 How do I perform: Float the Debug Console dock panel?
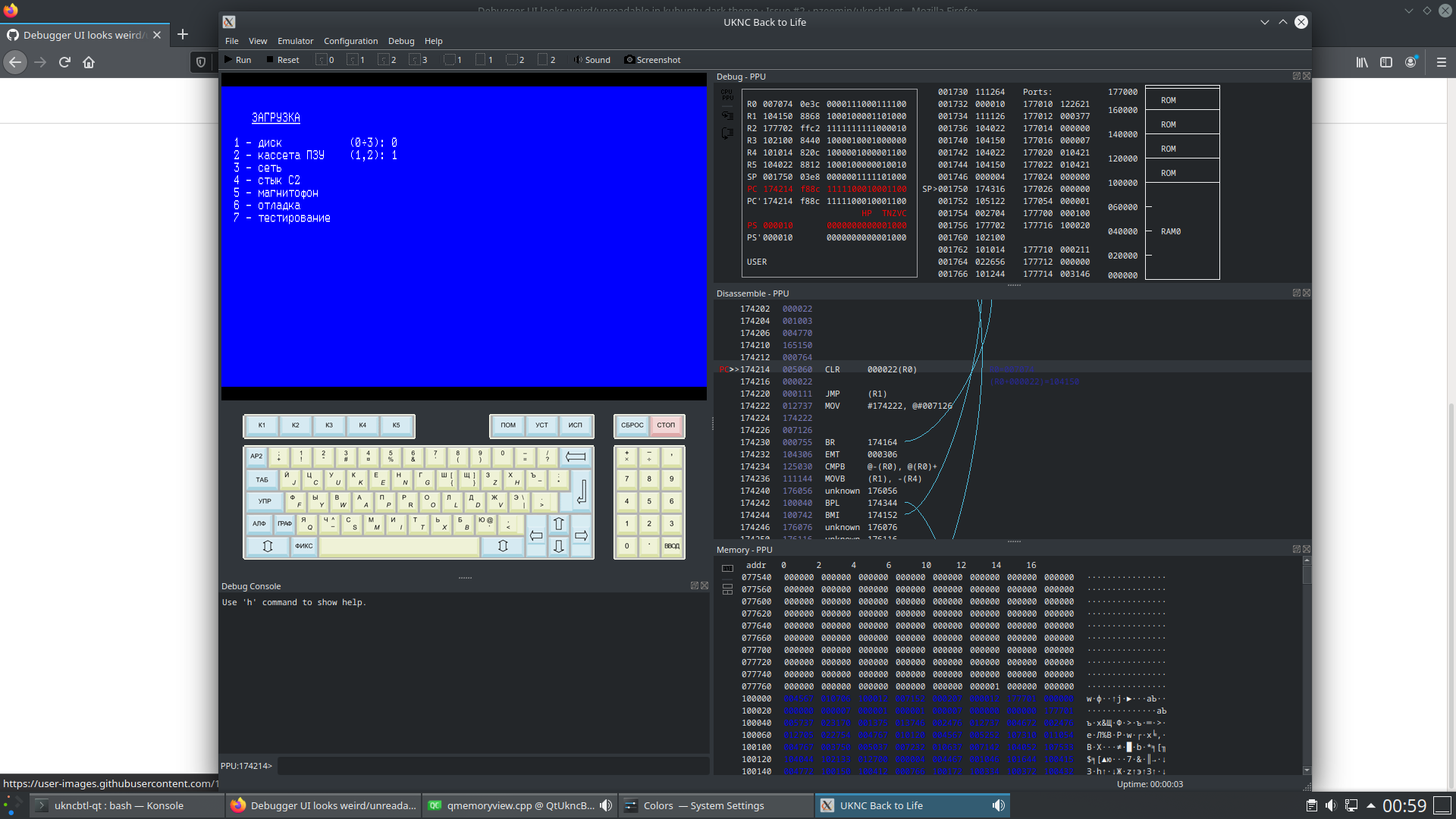tap(694, 586)
